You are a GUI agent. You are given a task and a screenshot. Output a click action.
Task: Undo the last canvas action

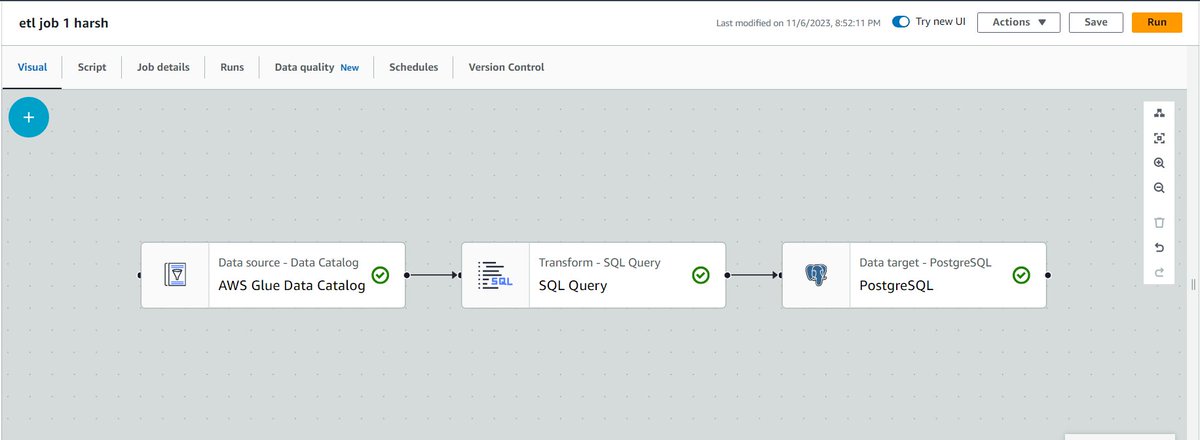pos(1159,247)
